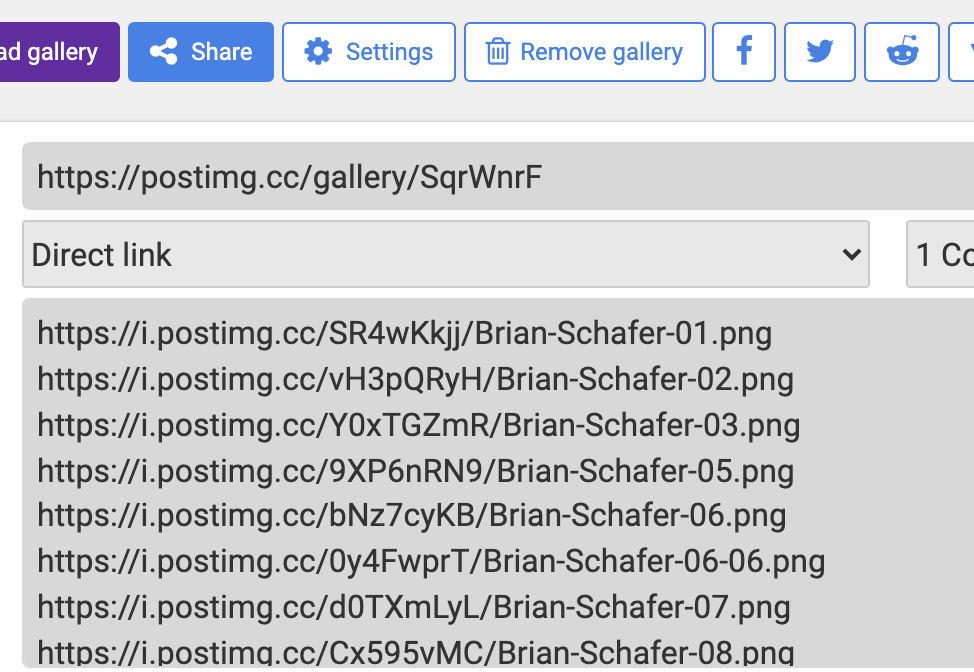Click the share nodes icon

163,52
